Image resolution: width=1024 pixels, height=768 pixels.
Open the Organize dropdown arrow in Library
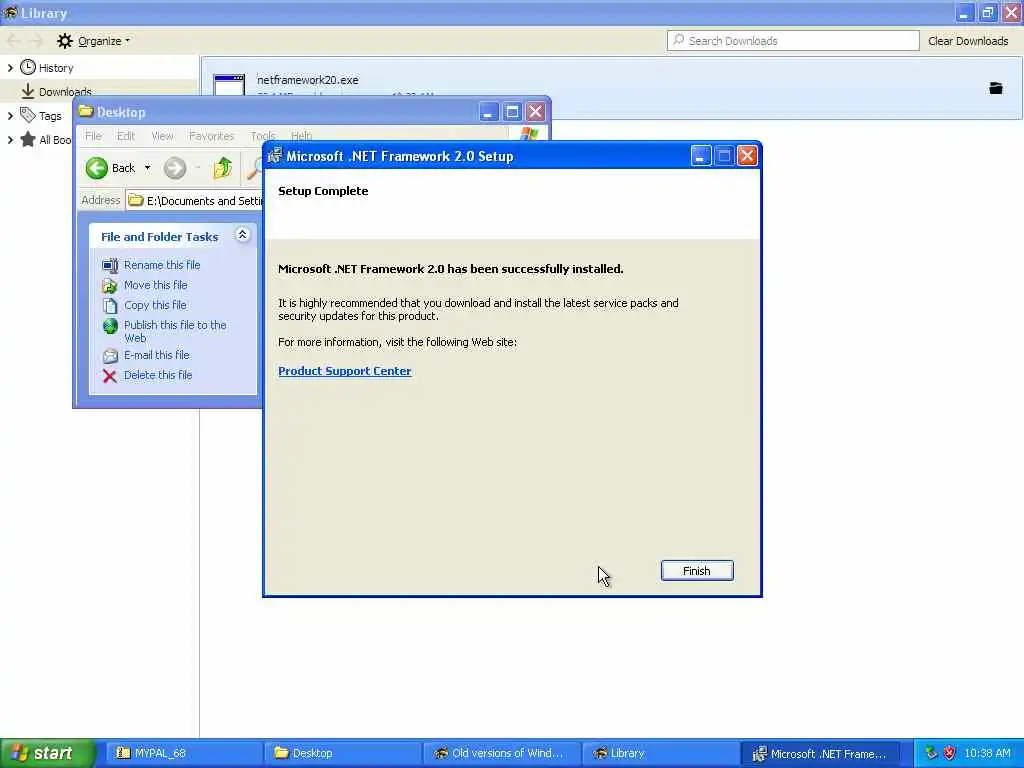click(127, 40)
